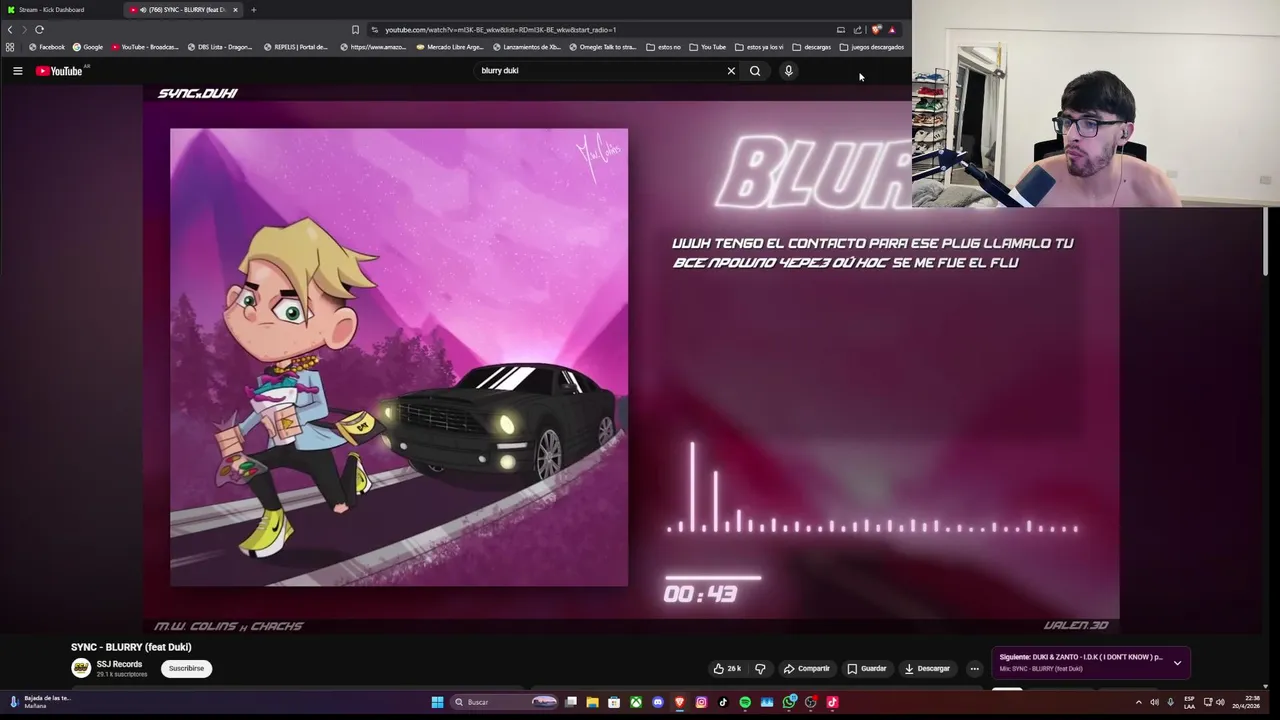Expand the 'estos no' bookmark folder
The height and width of the screenshot is (720, 1280).
pos(664,47)
